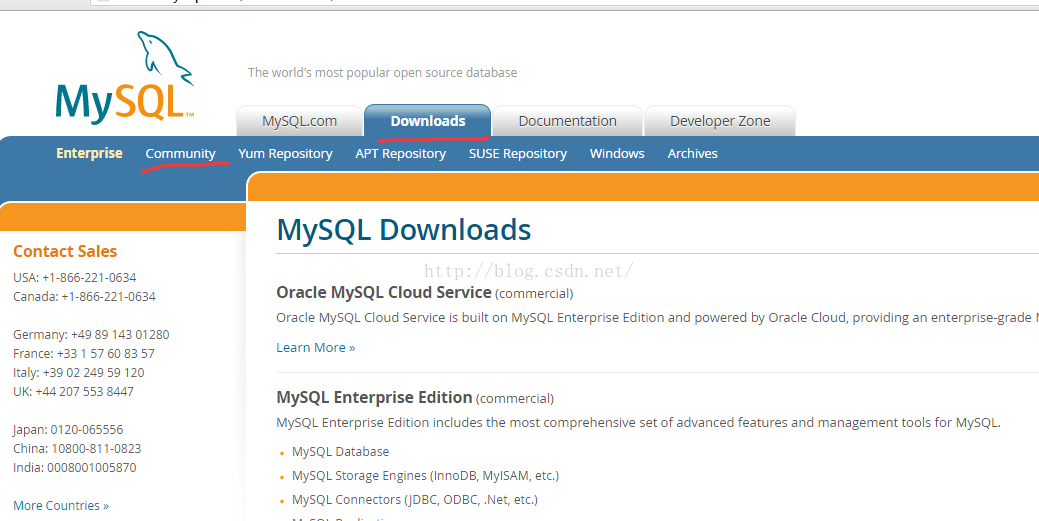Select the Downloads tab
The height and width of the screenshot is (521, 1039).
point(427,121)
